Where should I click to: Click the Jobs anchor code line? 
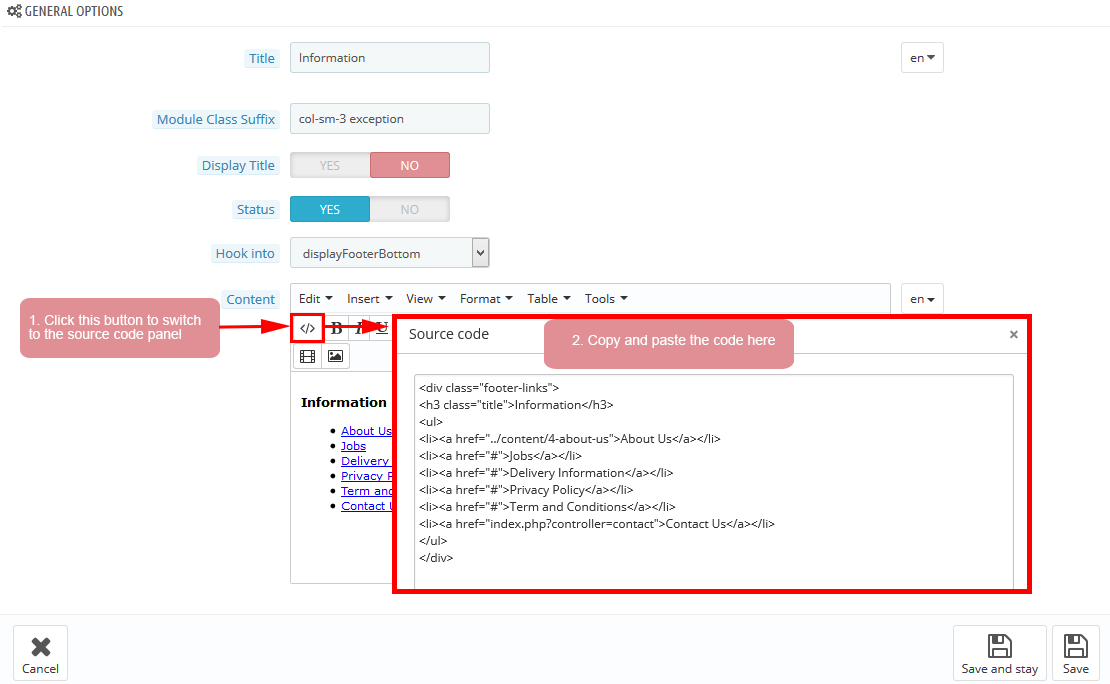point(500,456)
